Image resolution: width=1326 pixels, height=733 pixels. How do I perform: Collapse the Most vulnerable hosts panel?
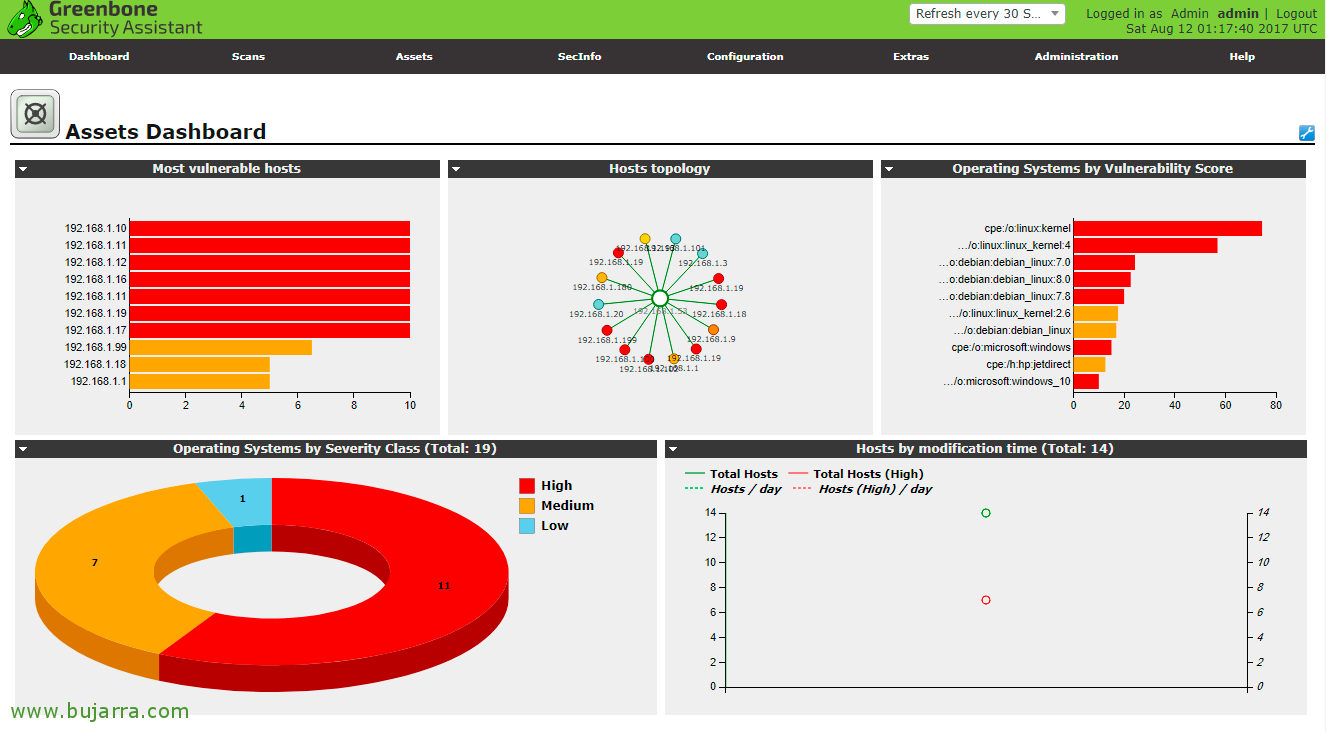(x=22, y=169)
